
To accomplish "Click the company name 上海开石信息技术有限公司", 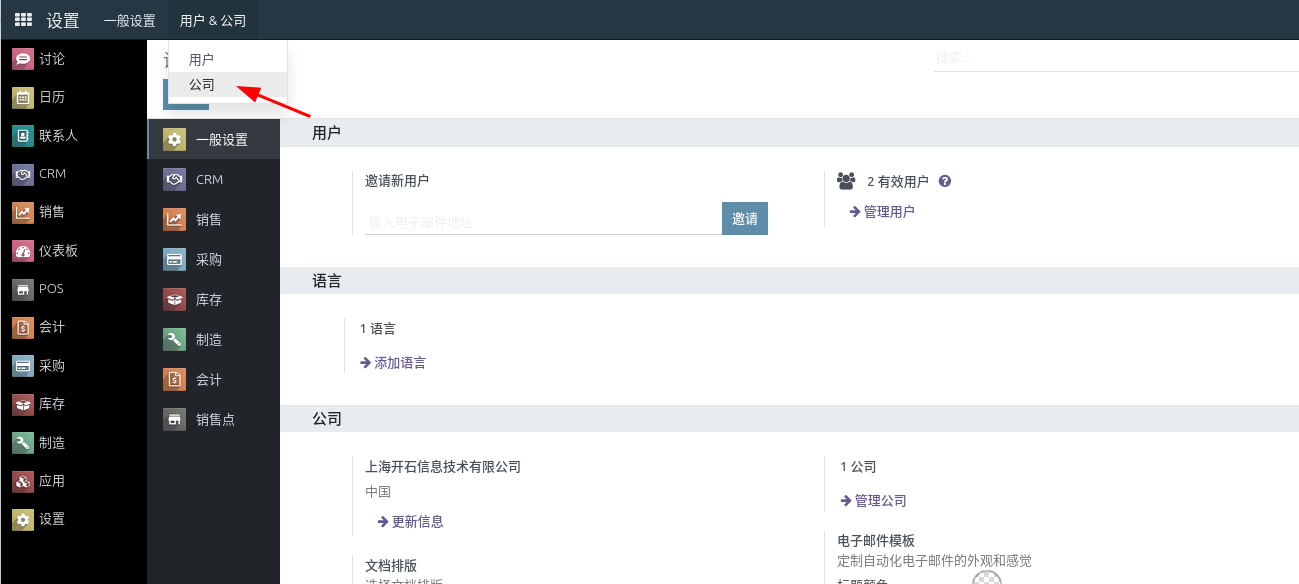I will click(443, 467).
